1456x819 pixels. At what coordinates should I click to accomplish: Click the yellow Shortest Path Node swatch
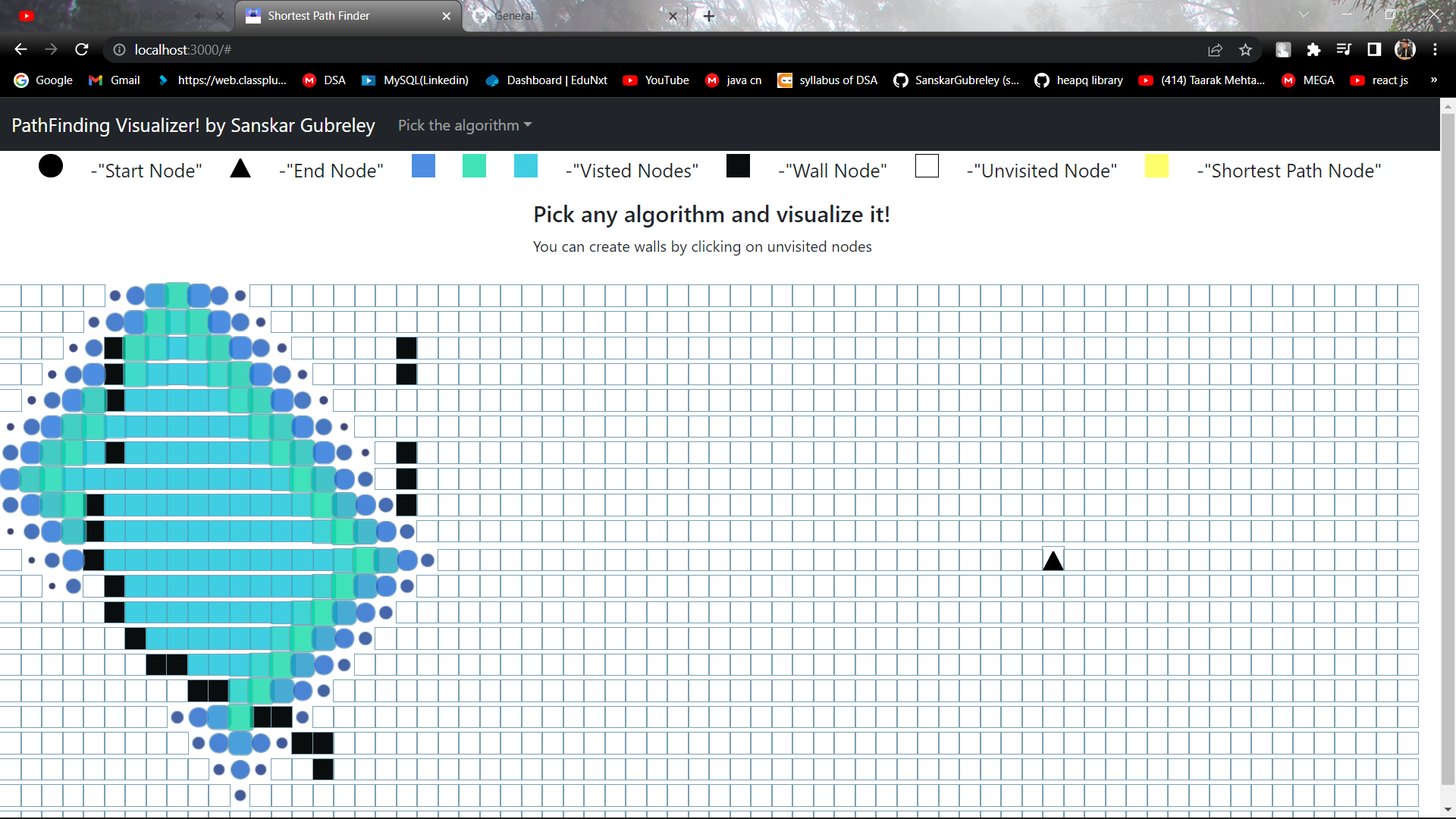pos(1156,165)
